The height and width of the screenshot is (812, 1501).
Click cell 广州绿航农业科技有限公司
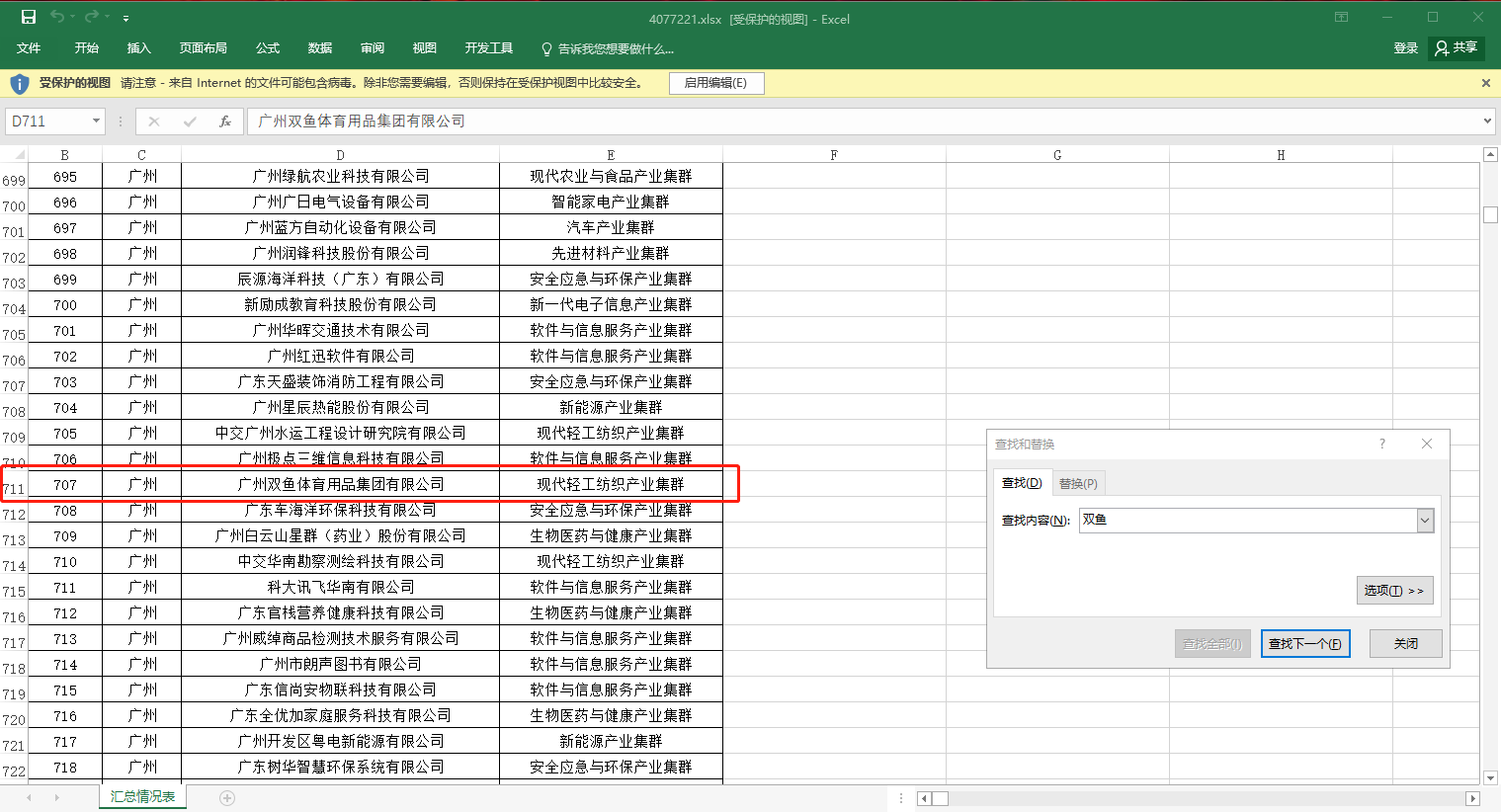coord(340,176)
